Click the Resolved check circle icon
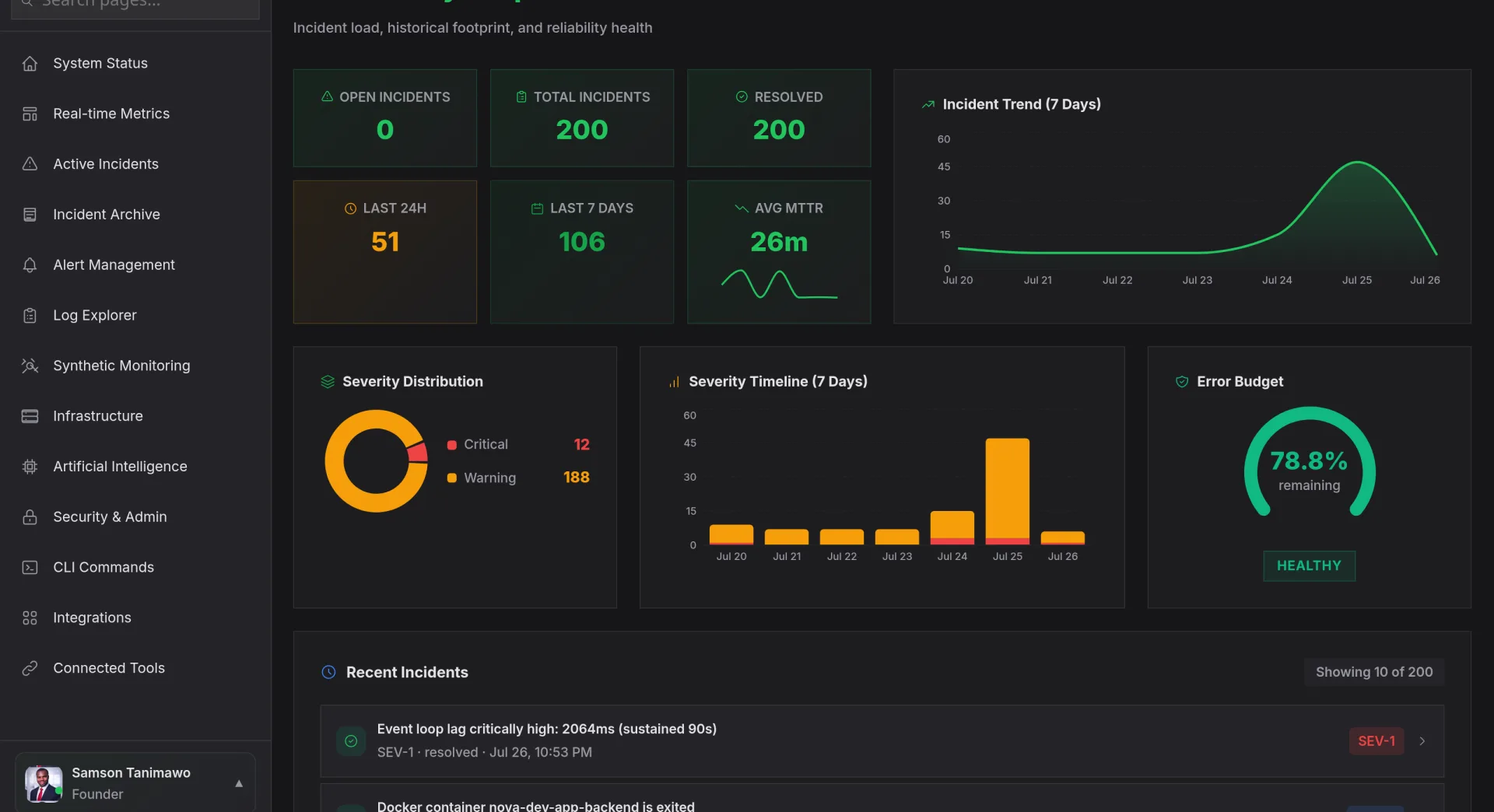Viewport: 1494px width, 812px height. click(742, 96)
